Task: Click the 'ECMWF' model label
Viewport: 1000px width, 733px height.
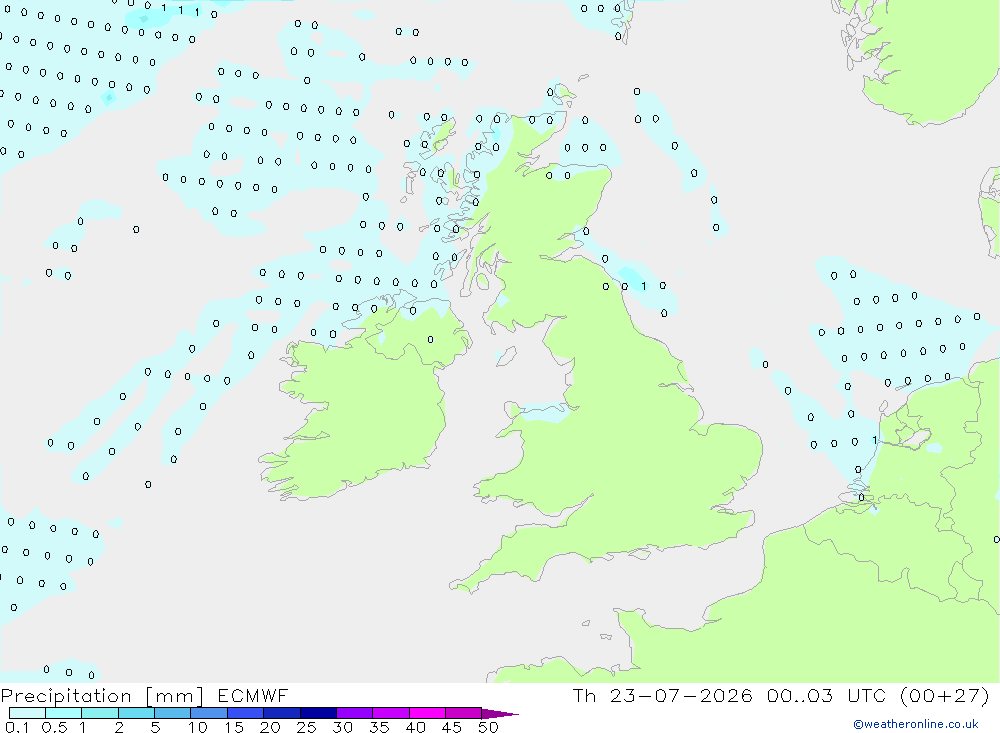Action: coord(253,696)
